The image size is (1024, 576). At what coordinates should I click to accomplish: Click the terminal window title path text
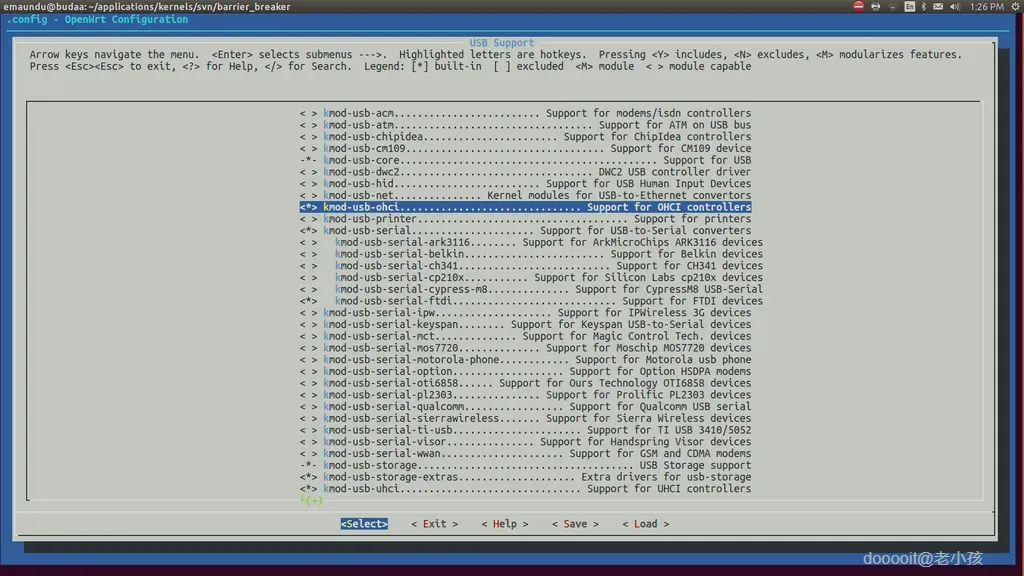(147, 7)
